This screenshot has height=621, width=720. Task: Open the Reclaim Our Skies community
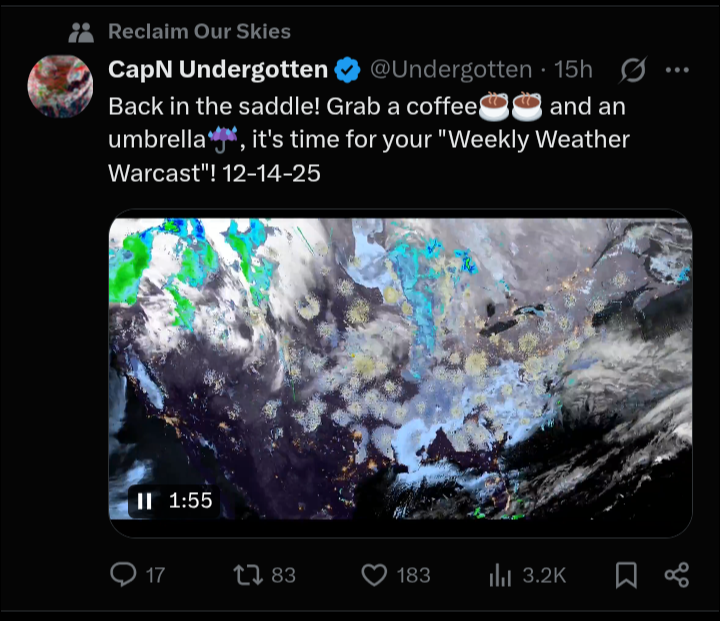tap(199, 31)
